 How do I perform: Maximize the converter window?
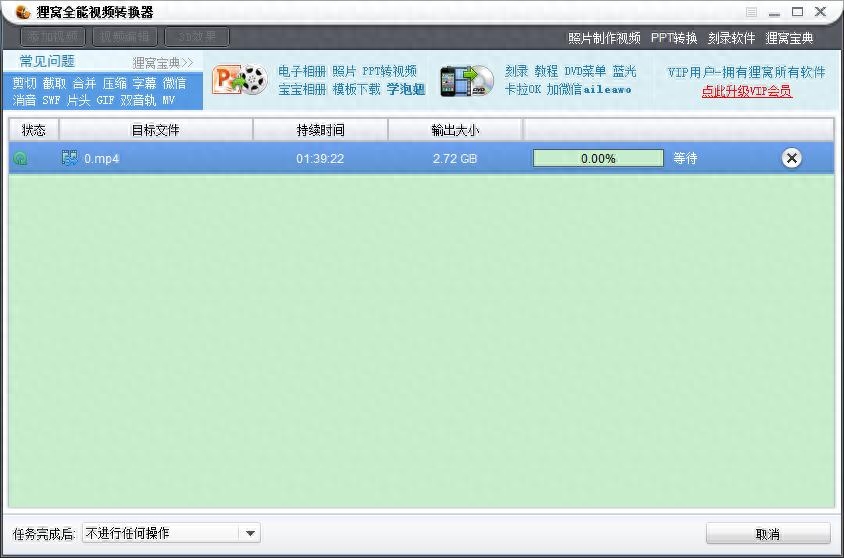pyautogui.click(x=797, y=12)
